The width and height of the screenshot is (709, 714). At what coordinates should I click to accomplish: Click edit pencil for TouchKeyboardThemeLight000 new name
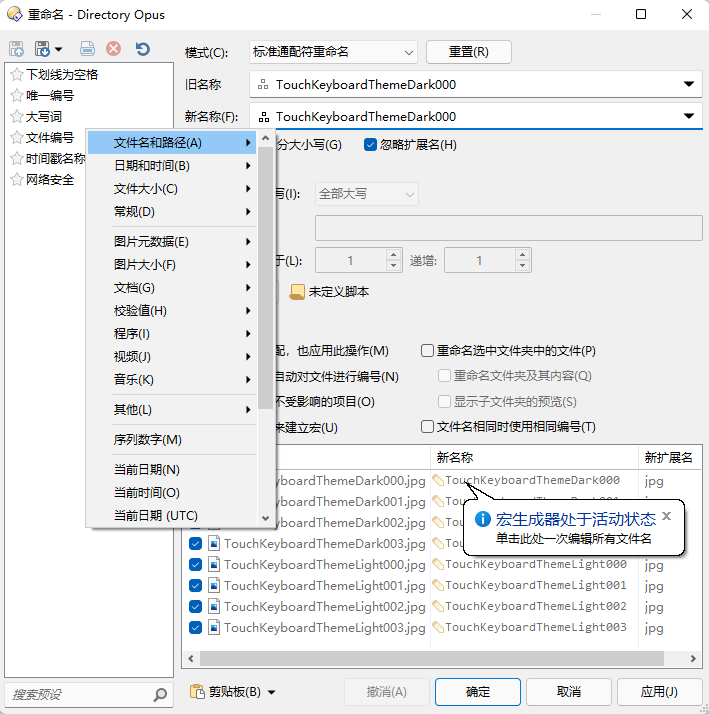pos(438,565)
